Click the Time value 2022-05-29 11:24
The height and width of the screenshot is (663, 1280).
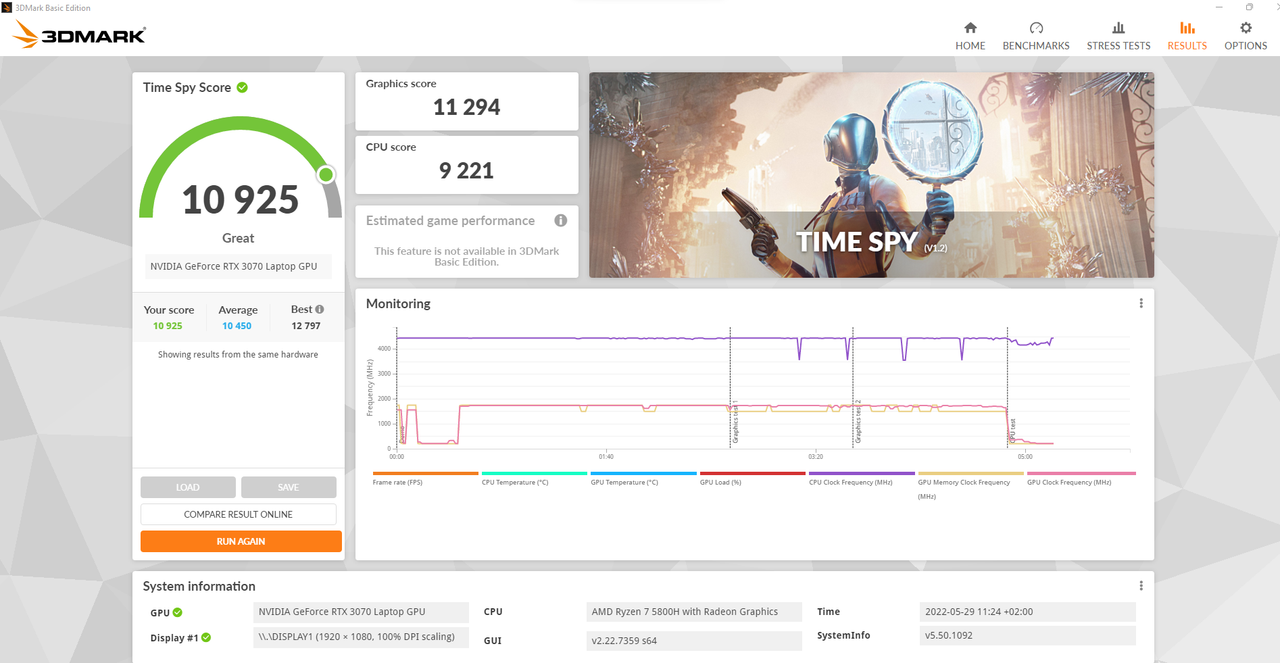click(x=1027, y=612)
